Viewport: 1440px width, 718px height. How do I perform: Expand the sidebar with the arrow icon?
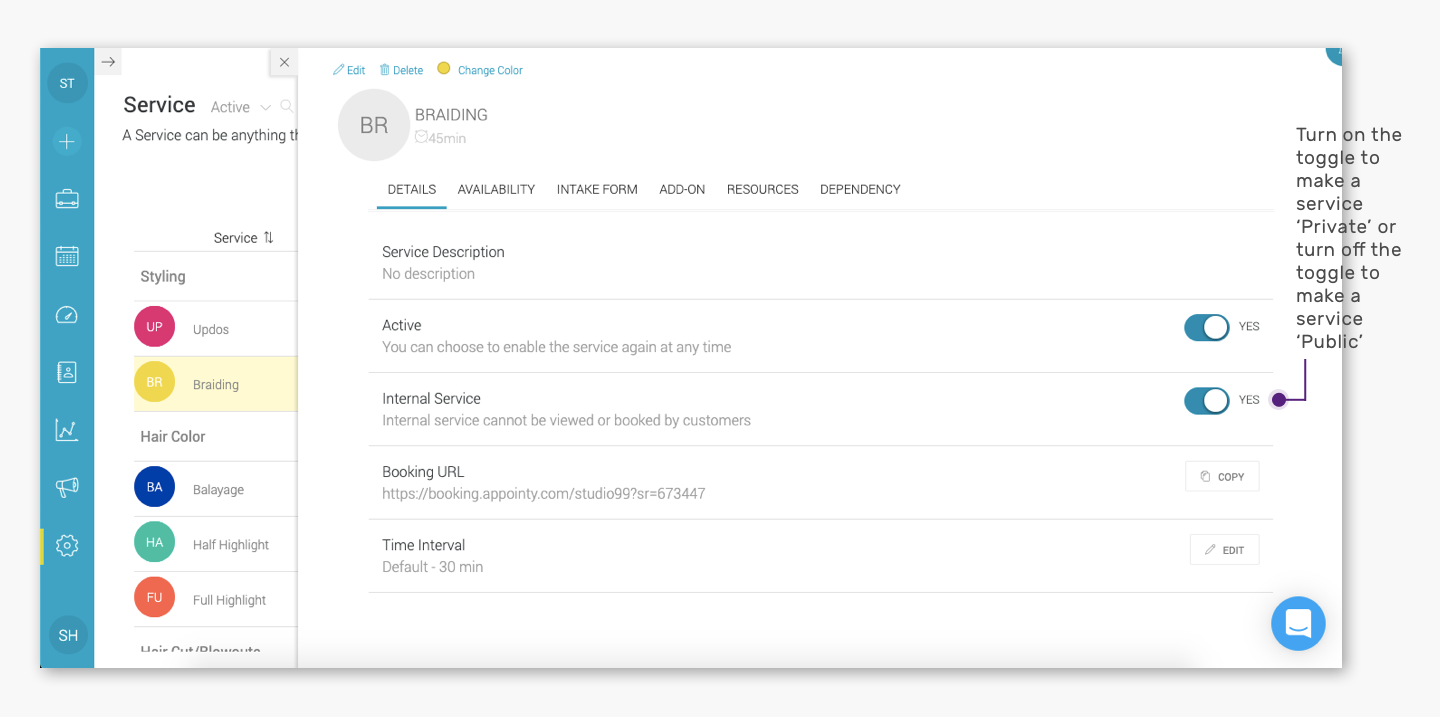pos(109,62)
